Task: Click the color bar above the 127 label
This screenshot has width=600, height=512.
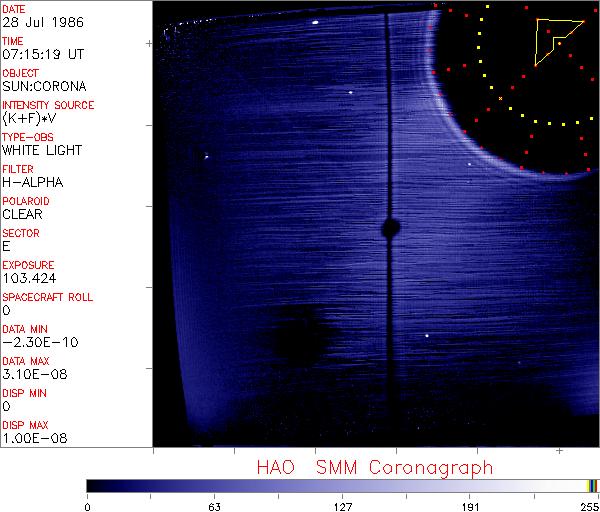Action: pos(343,486)
